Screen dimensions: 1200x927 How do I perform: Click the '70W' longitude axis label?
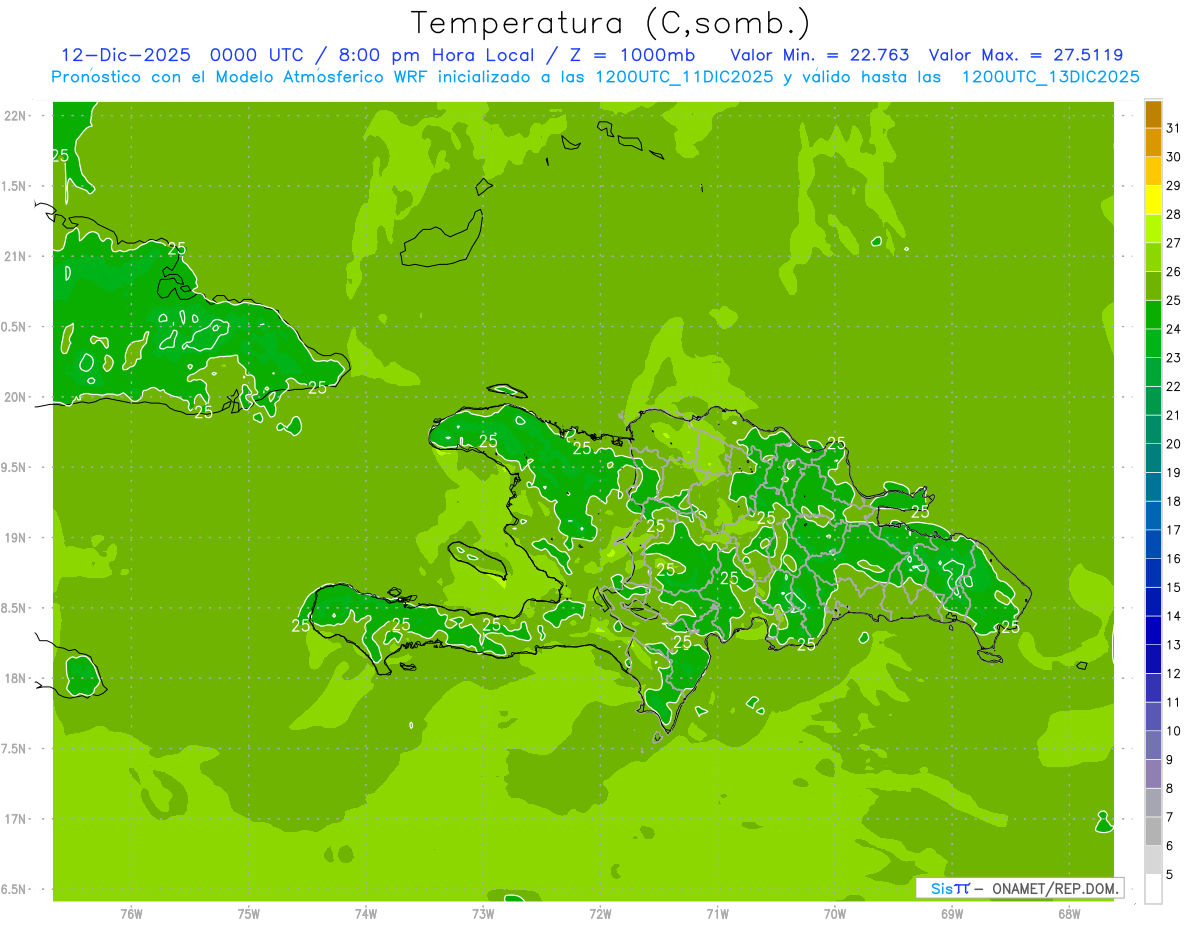coord(835,913)
